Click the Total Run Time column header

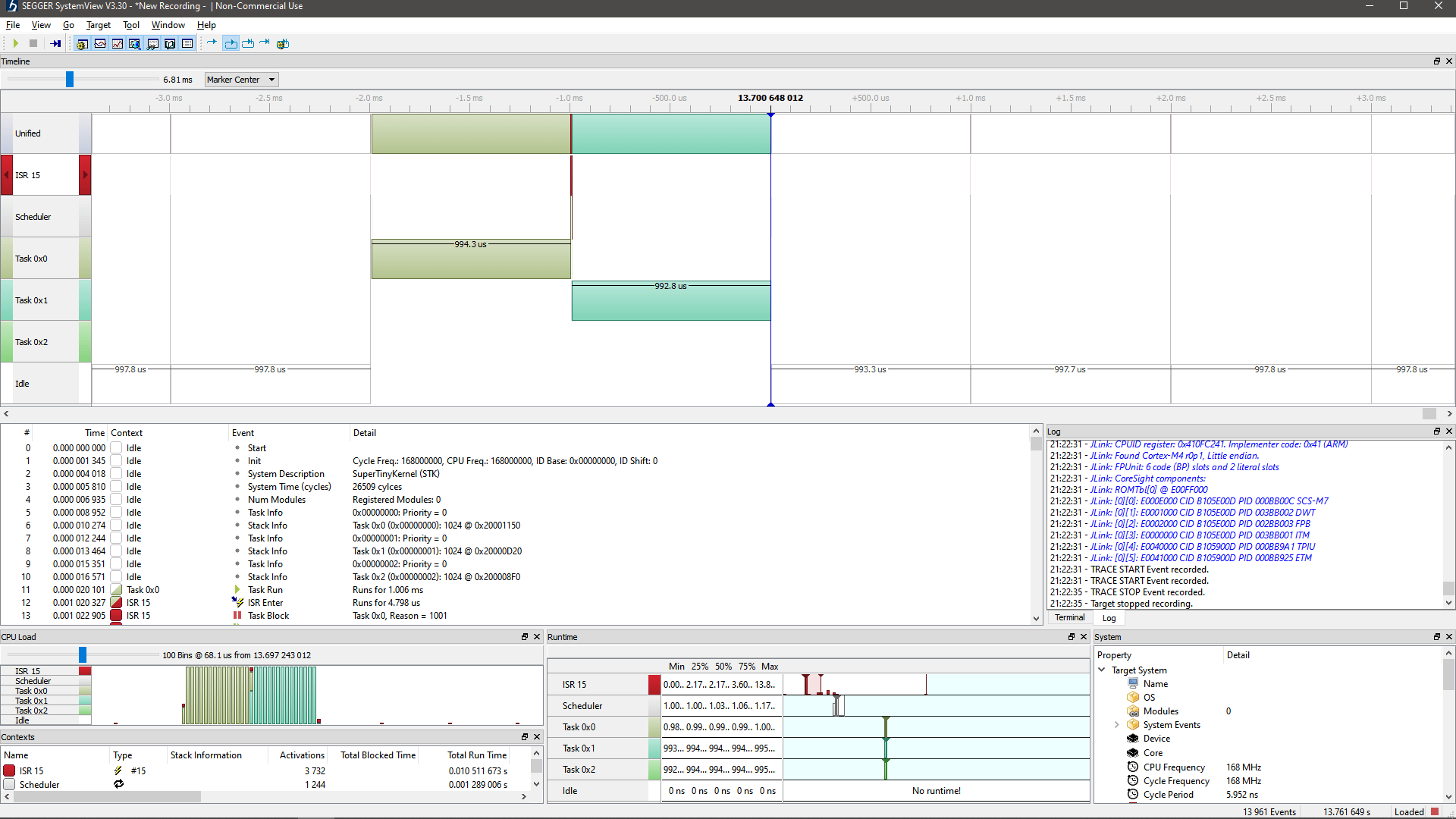click(476, 755)
